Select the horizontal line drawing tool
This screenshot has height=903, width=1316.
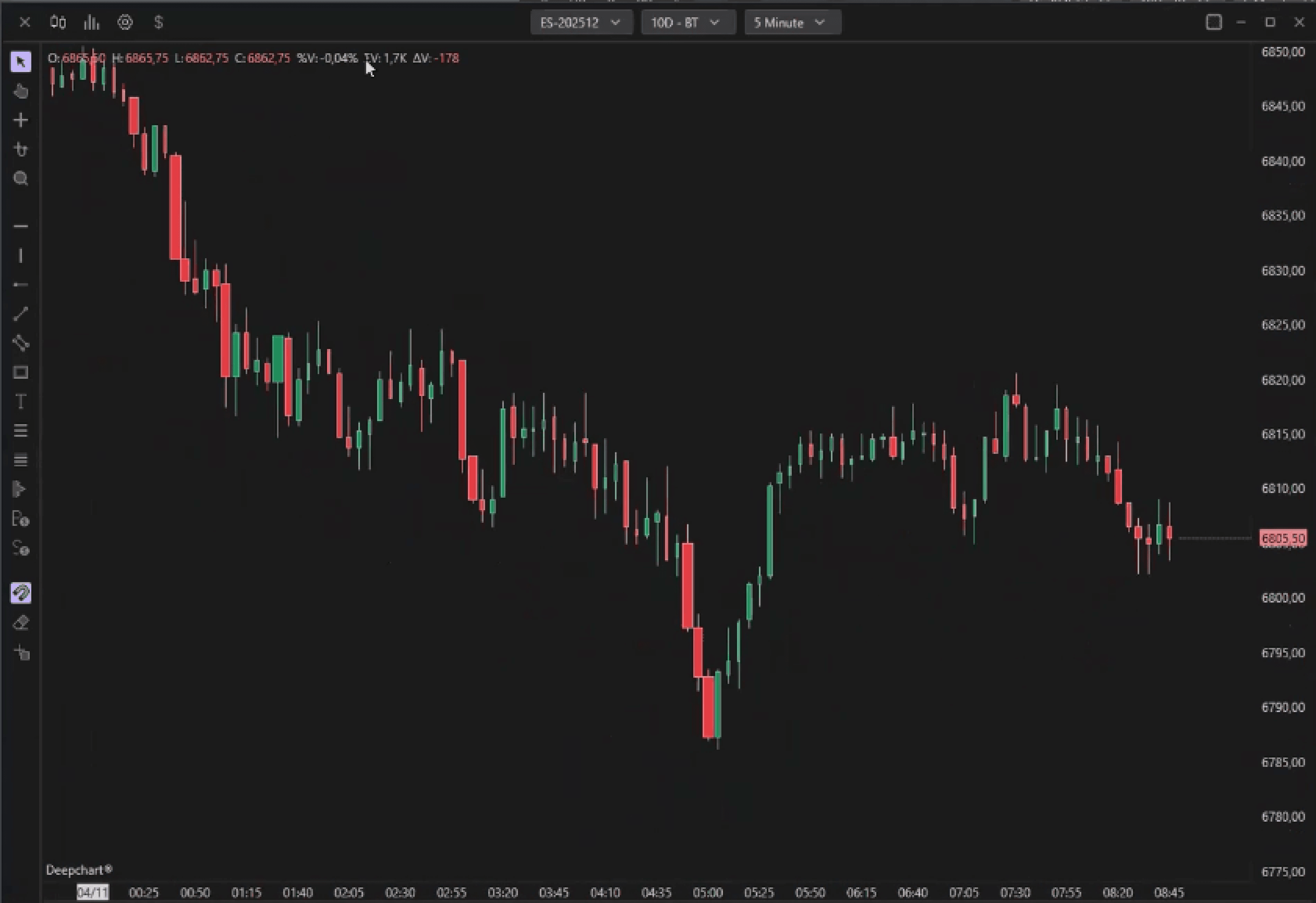21,226
